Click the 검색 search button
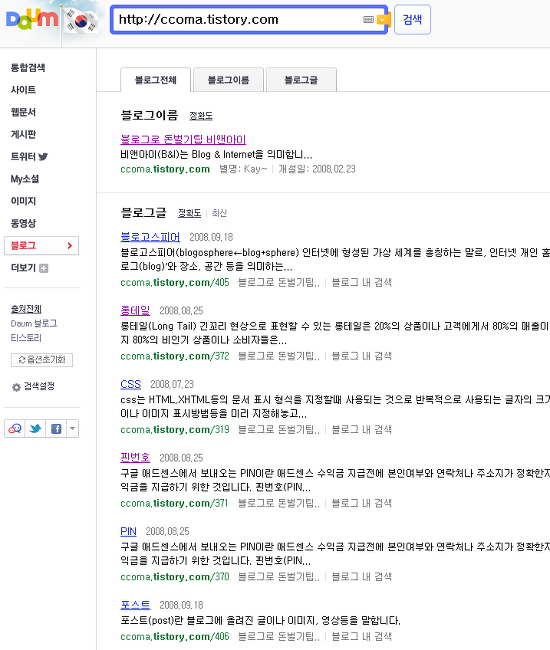550x650 pixels. (412, 19)
